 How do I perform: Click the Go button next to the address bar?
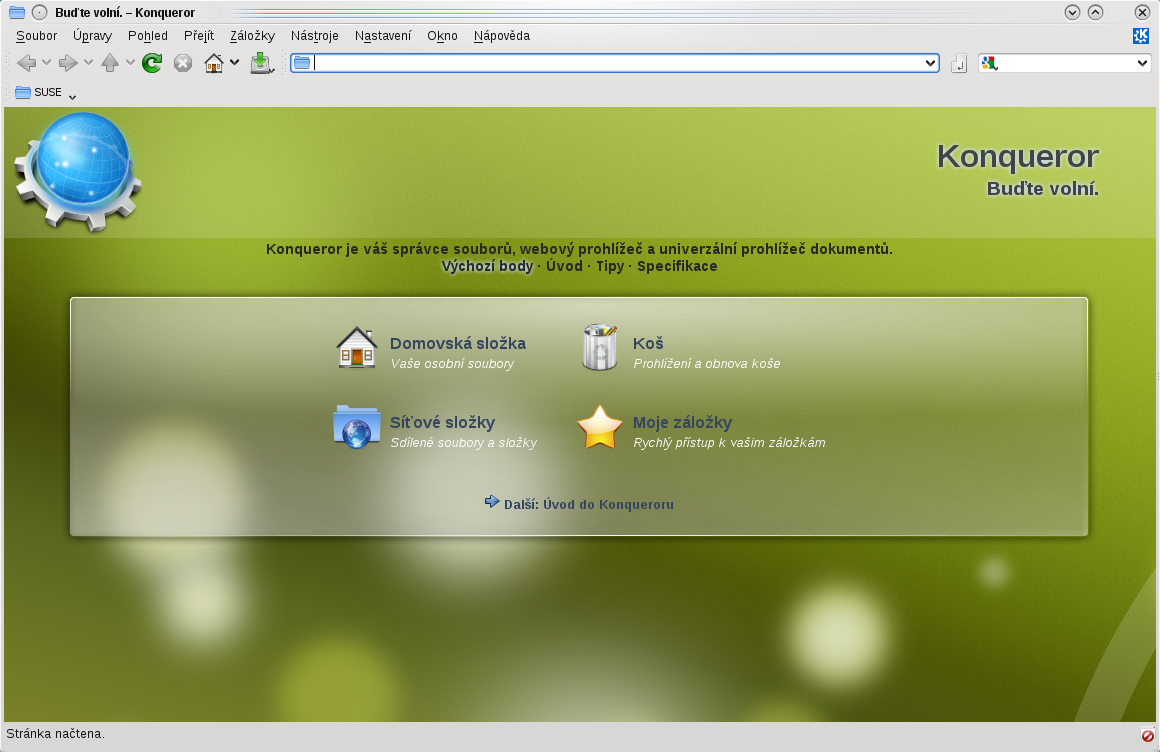click(959, 64)
